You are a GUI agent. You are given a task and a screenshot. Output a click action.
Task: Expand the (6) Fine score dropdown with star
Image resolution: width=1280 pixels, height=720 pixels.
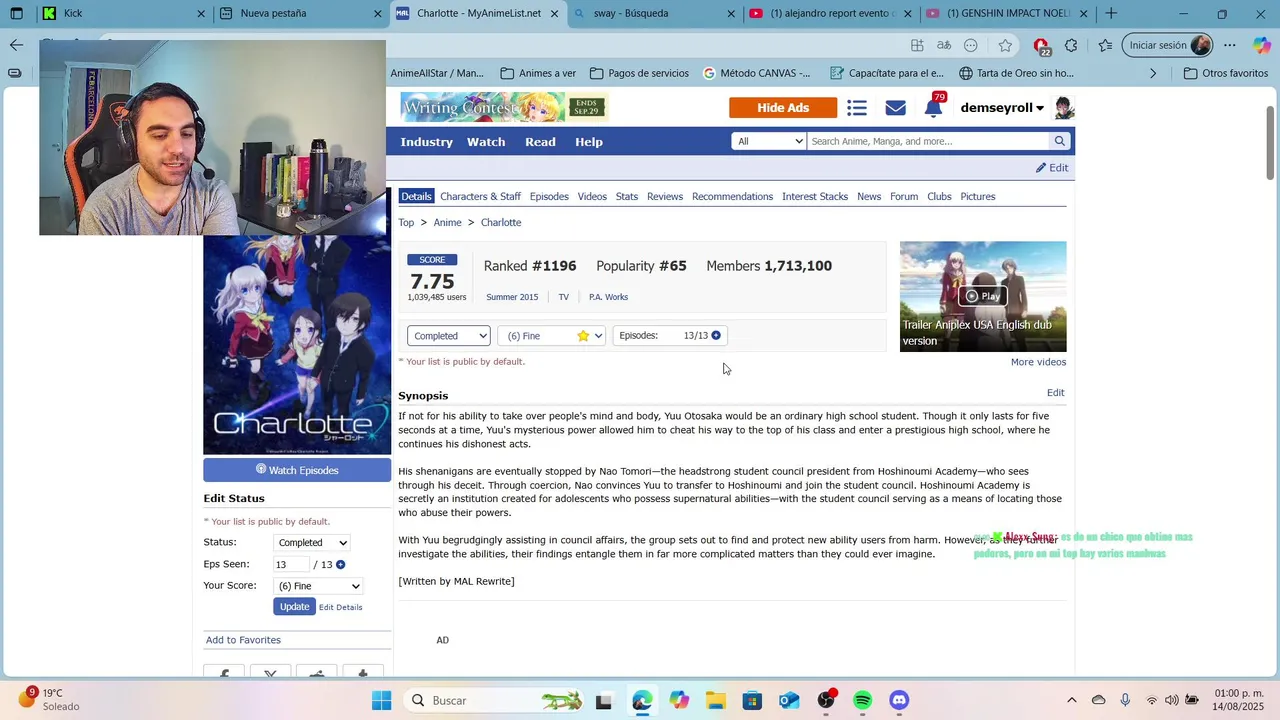click(552, 336)
